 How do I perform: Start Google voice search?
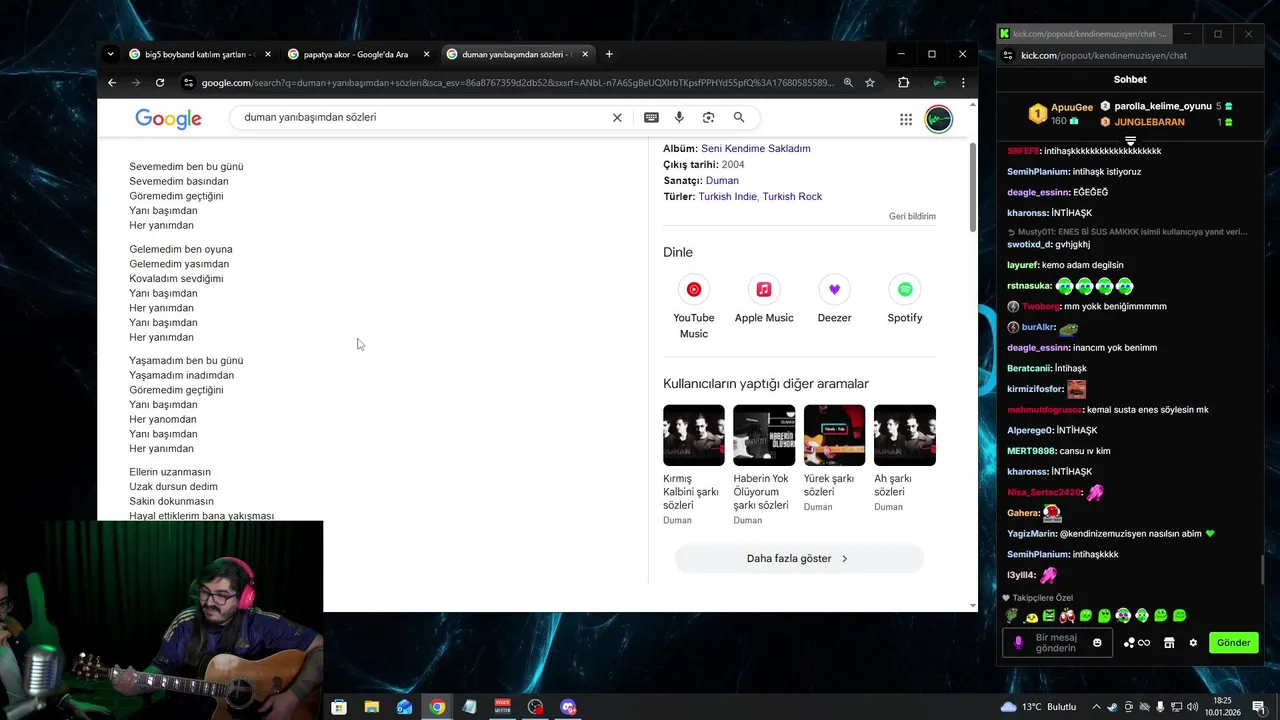coord(679,117)
